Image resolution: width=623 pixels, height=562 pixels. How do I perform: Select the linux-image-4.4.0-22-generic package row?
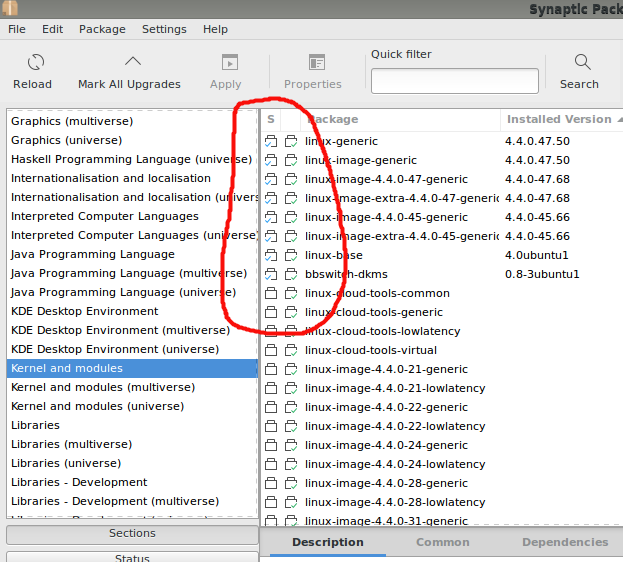(x=442, y=407)
